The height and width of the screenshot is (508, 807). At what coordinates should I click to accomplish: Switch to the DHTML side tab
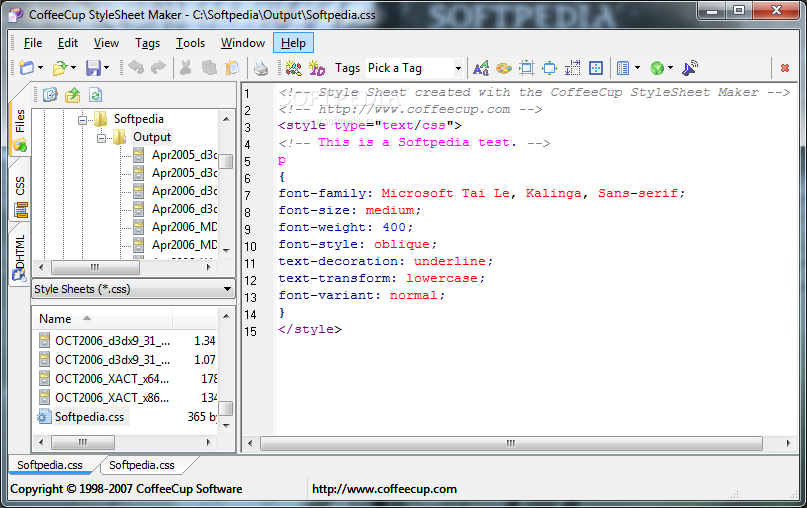(x=20, y=257)
